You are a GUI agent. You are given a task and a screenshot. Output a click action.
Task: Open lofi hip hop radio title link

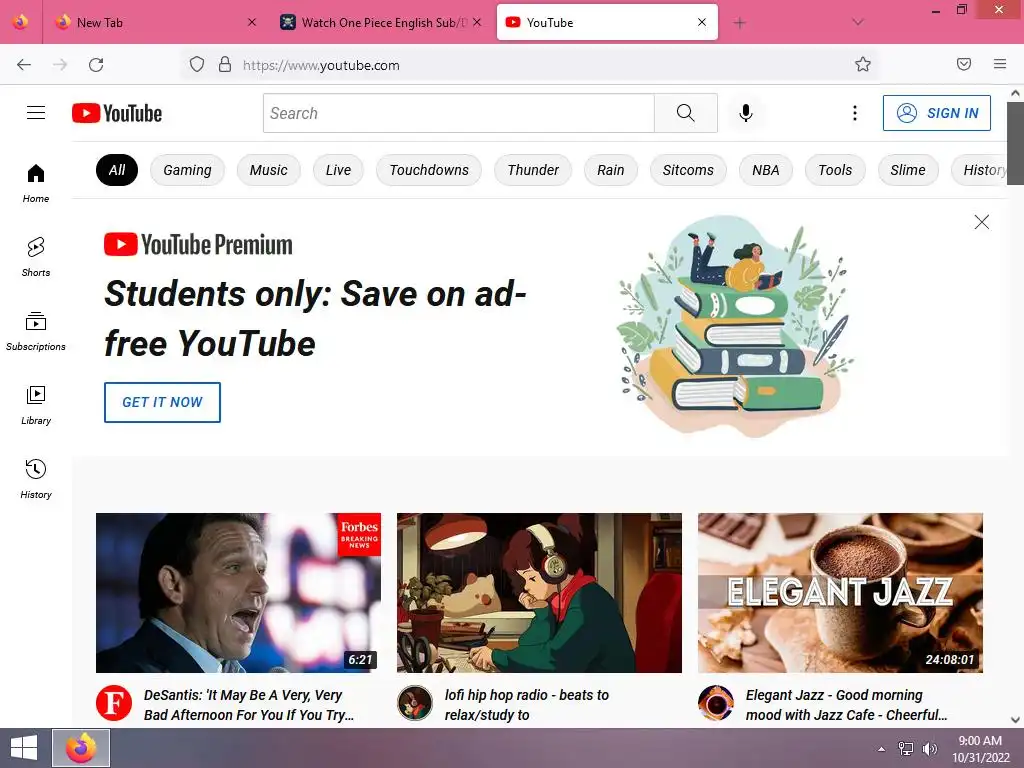[526, 705]
